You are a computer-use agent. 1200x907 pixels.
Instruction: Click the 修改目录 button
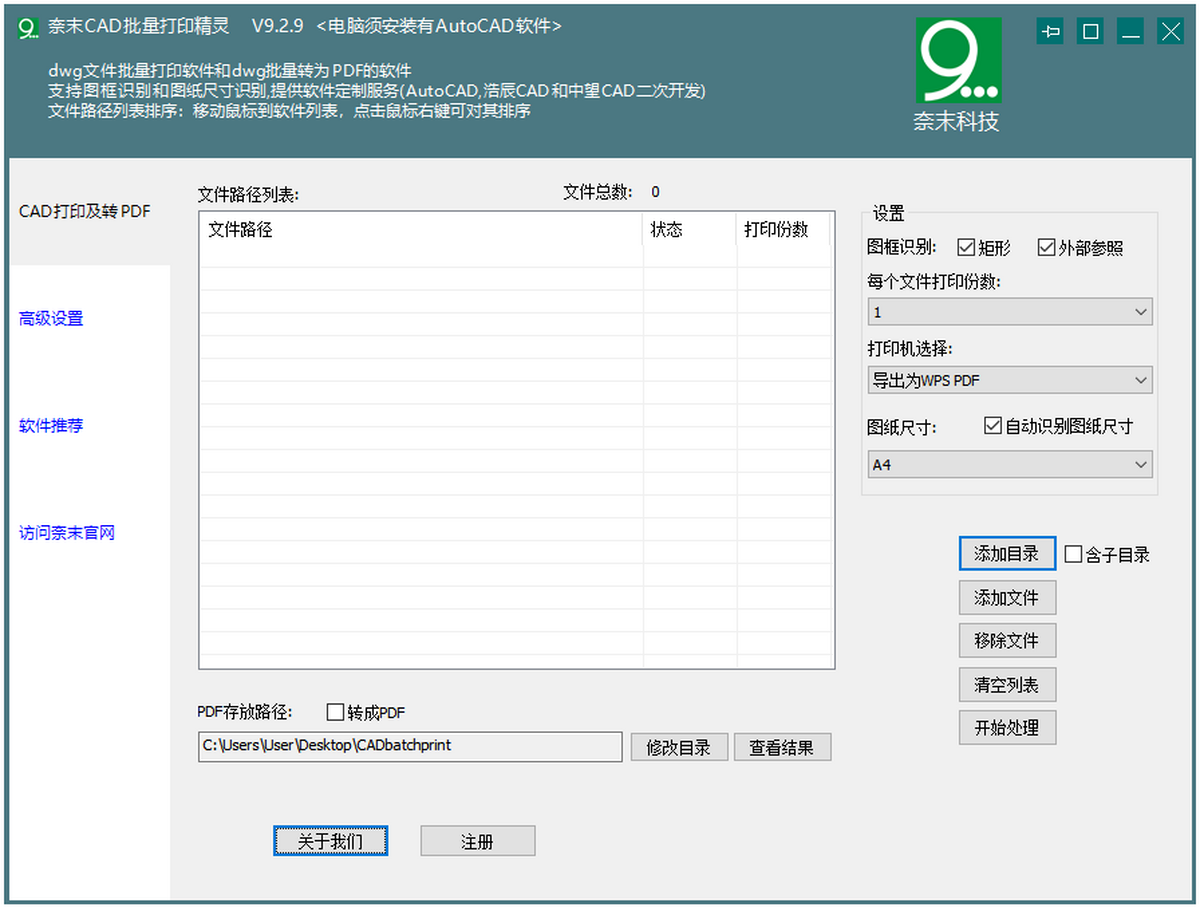(x=679, y=747)
